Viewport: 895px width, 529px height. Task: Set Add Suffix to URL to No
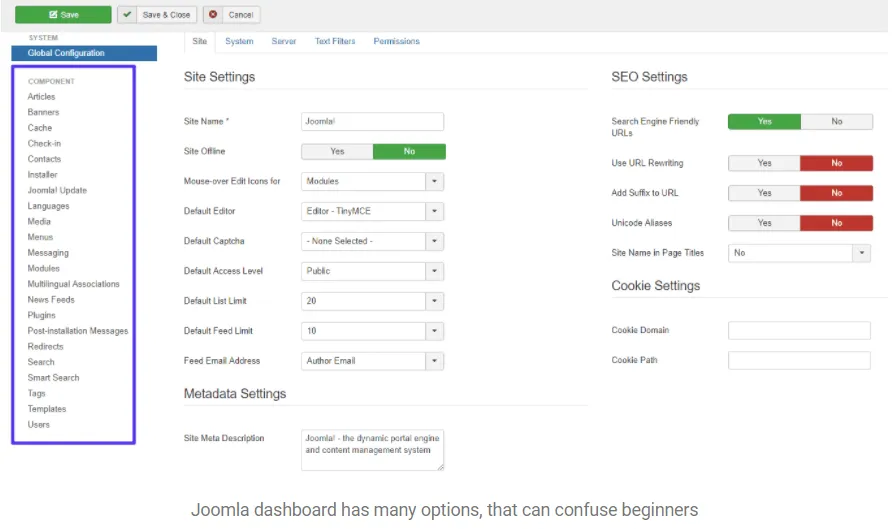[837, 193]
